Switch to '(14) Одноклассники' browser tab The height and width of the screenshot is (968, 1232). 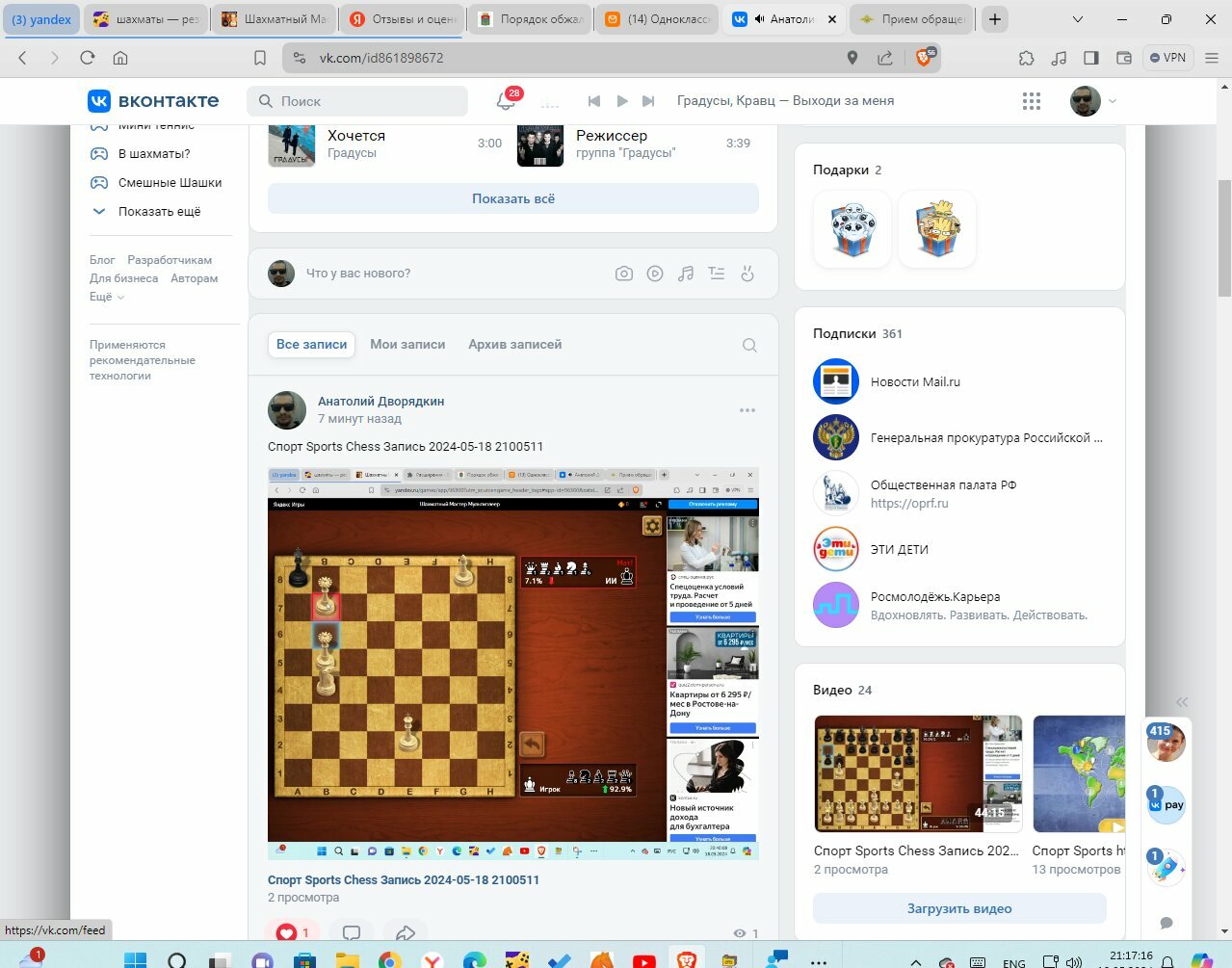point(659,19)
